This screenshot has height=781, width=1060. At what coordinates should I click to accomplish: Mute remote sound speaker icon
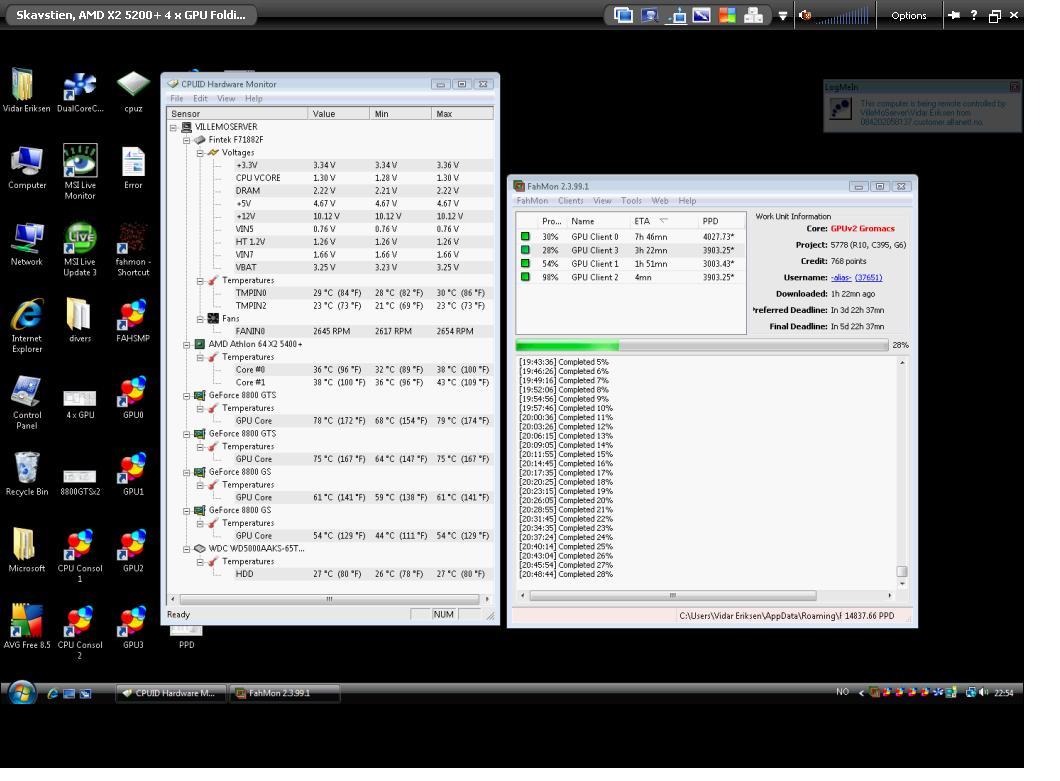[x=804, y=15]
